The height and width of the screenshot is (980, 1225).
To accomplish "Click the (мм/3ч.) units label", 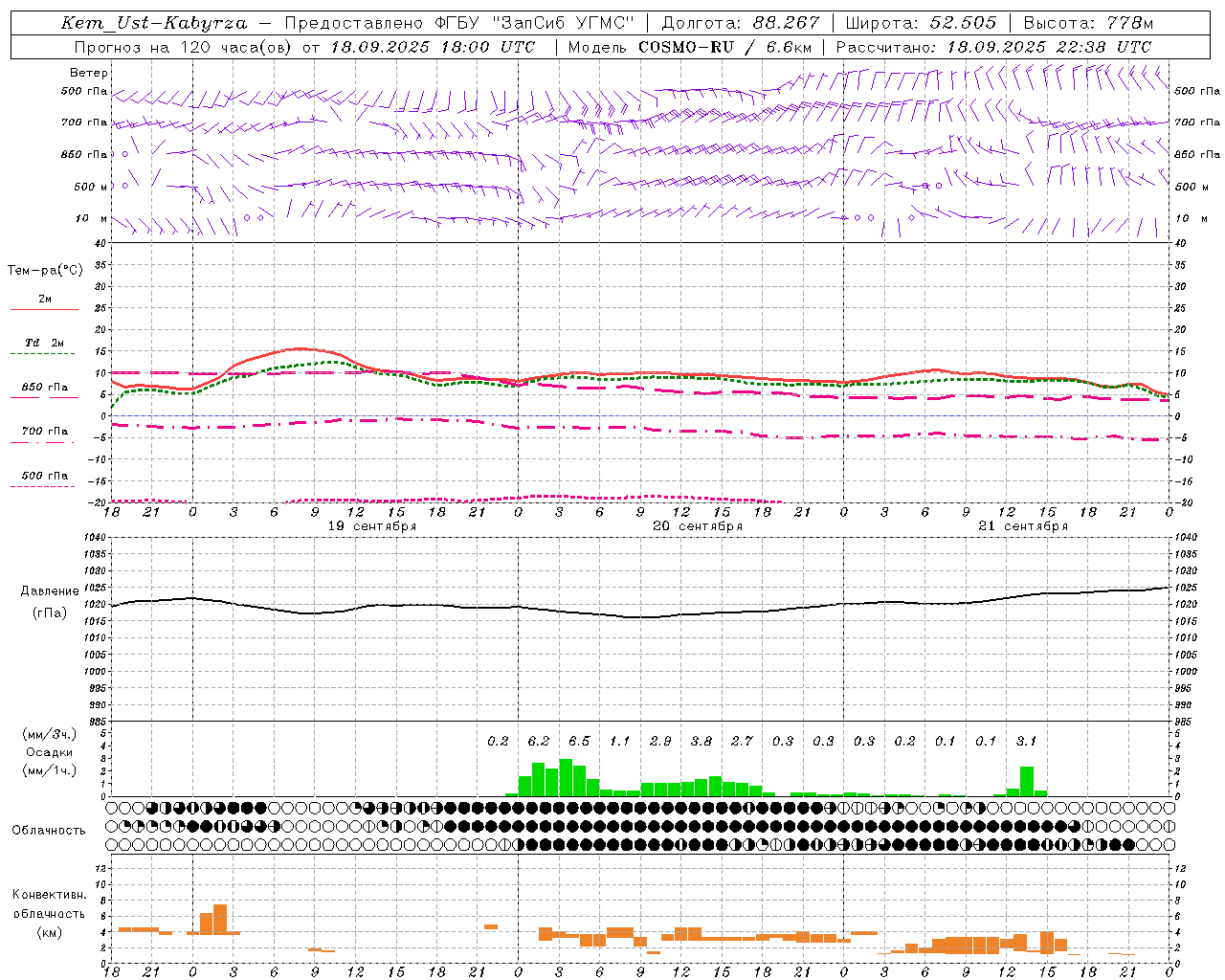I will [x=50, y=734].
